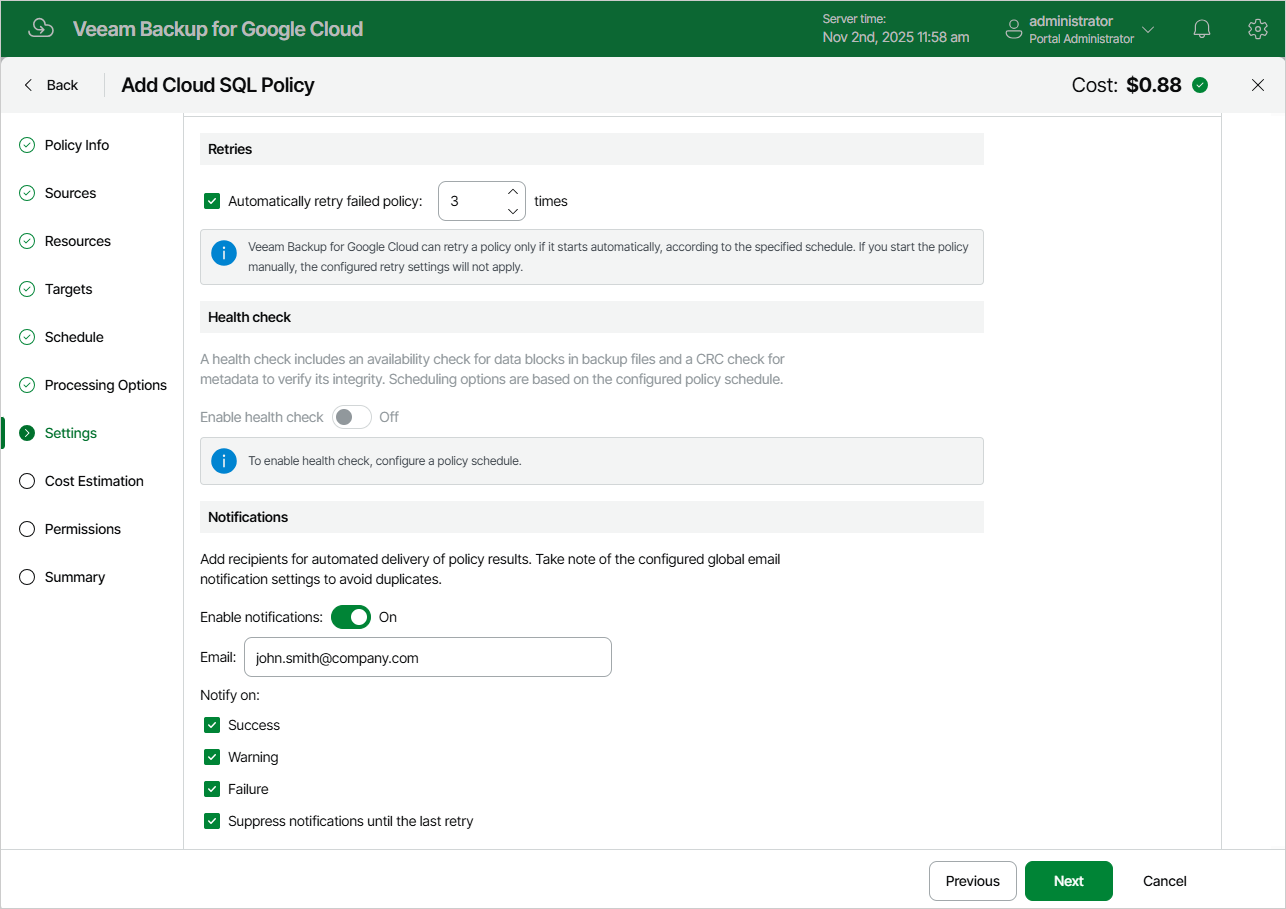Click the Processing Options checkmark icon

[27, 385]
